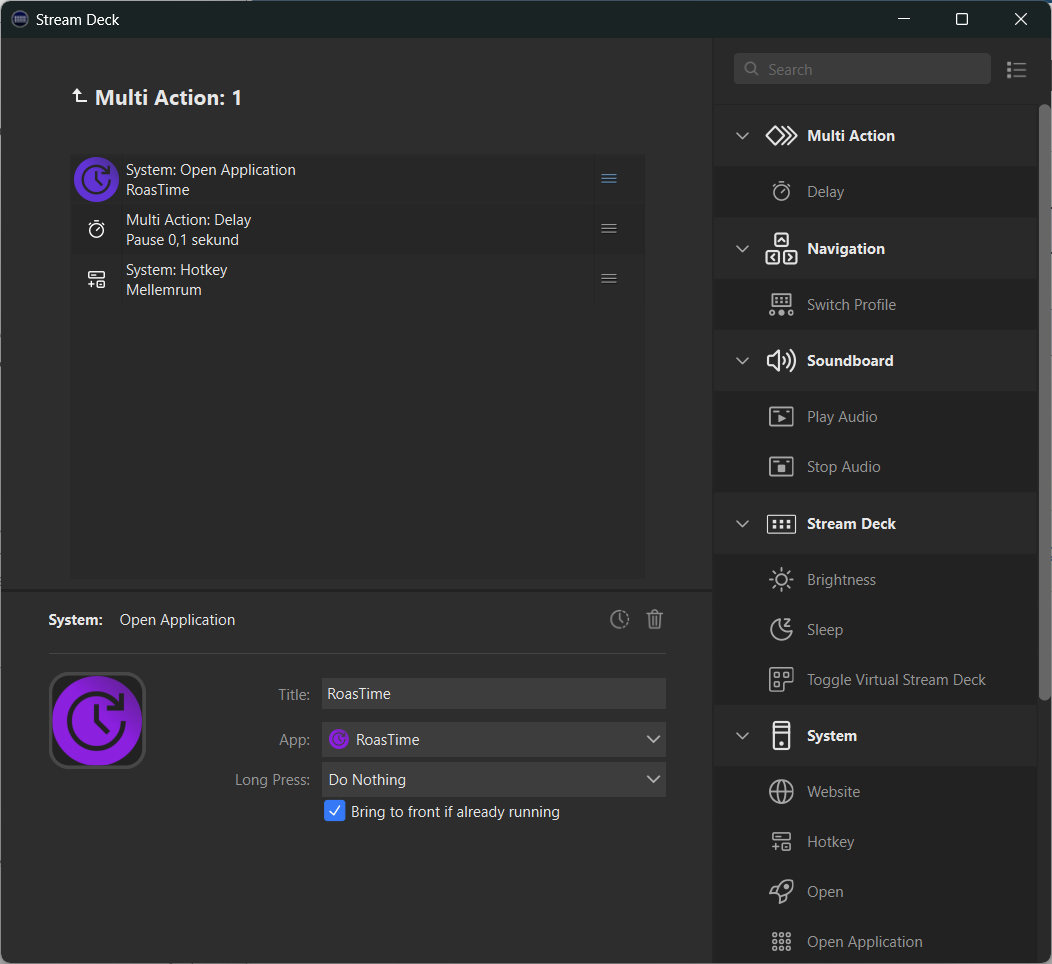Select the Delay action in sidebar
Viewport: 1052px width, 964px height.
click(x=825, y=192)
